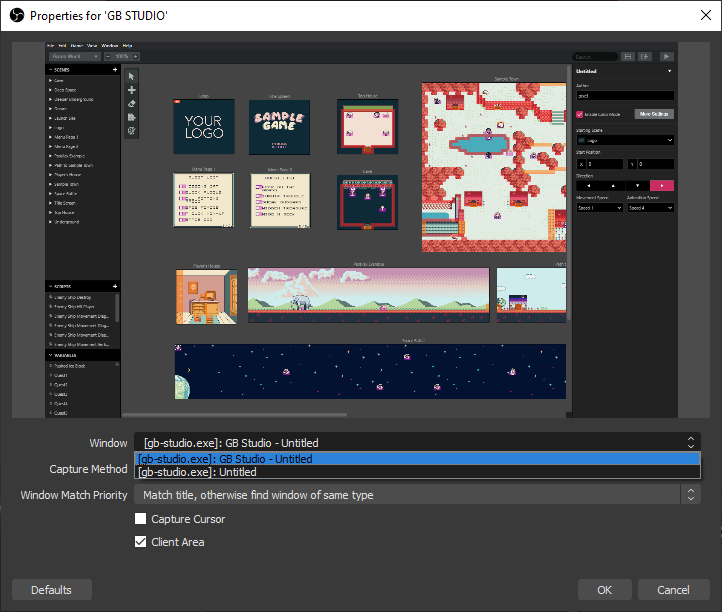Click the plus icon next to SCENES header
This screenshot has width=722, height=612.
116,70
